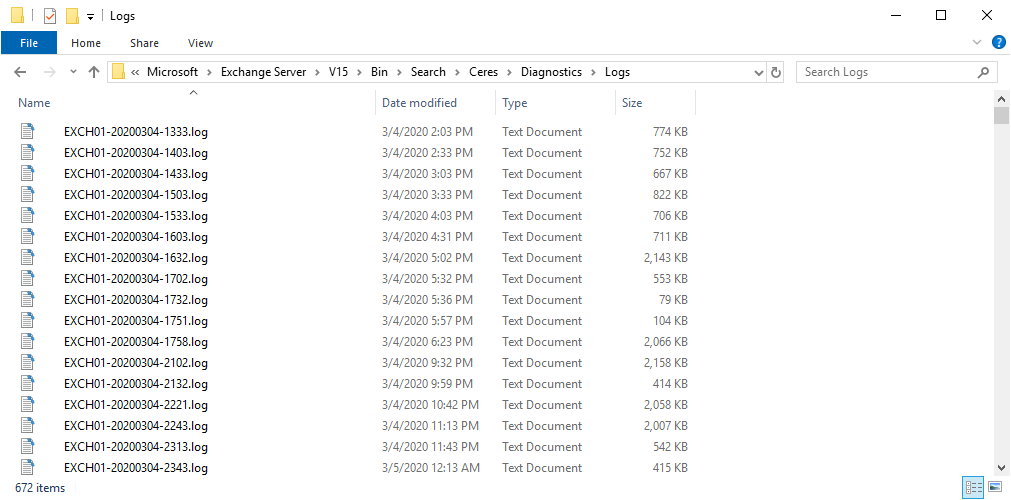Click the 672 items status text

tap(40, 488)
